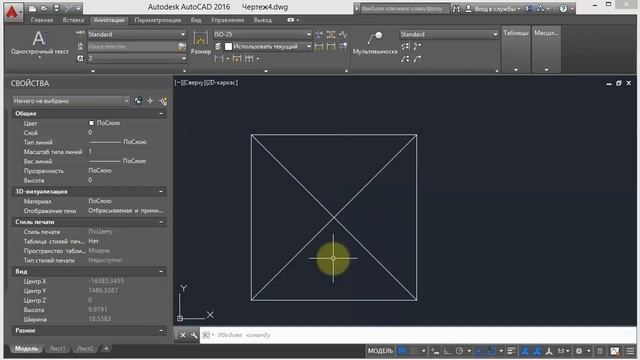
Task: Click the [2D-каркас] visual style control
Action: click(x=222, y=83)
